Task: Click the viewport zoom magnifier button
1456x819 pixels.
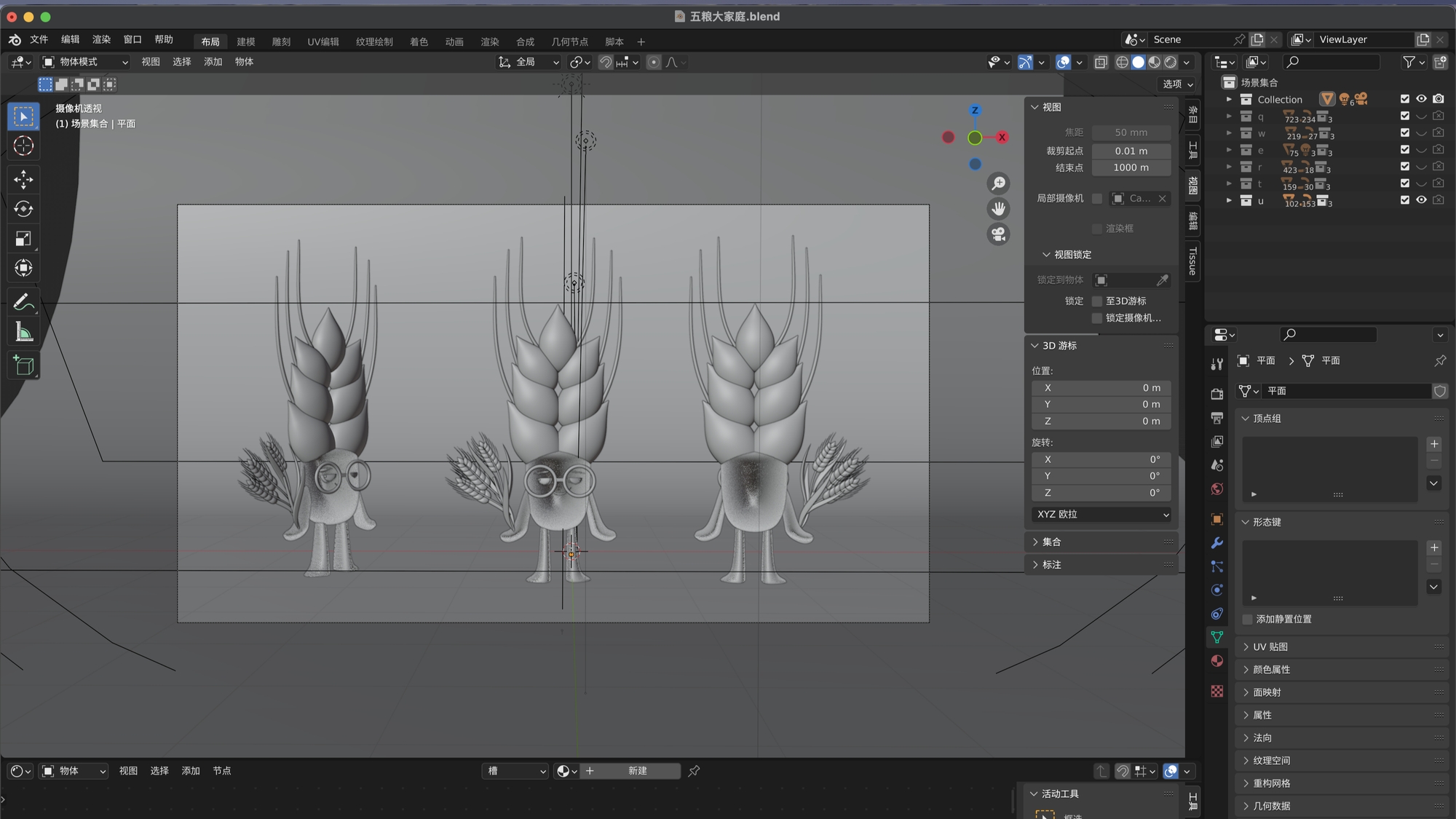Action: point(998,183)
